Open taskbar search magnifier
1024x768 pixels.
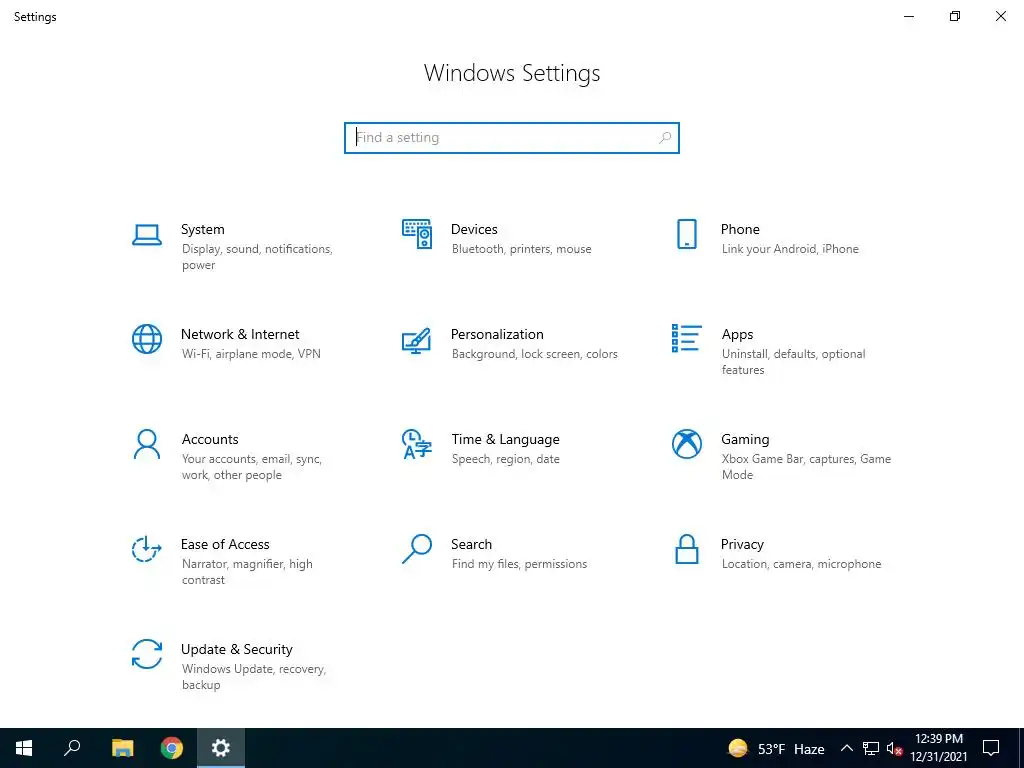72,748
